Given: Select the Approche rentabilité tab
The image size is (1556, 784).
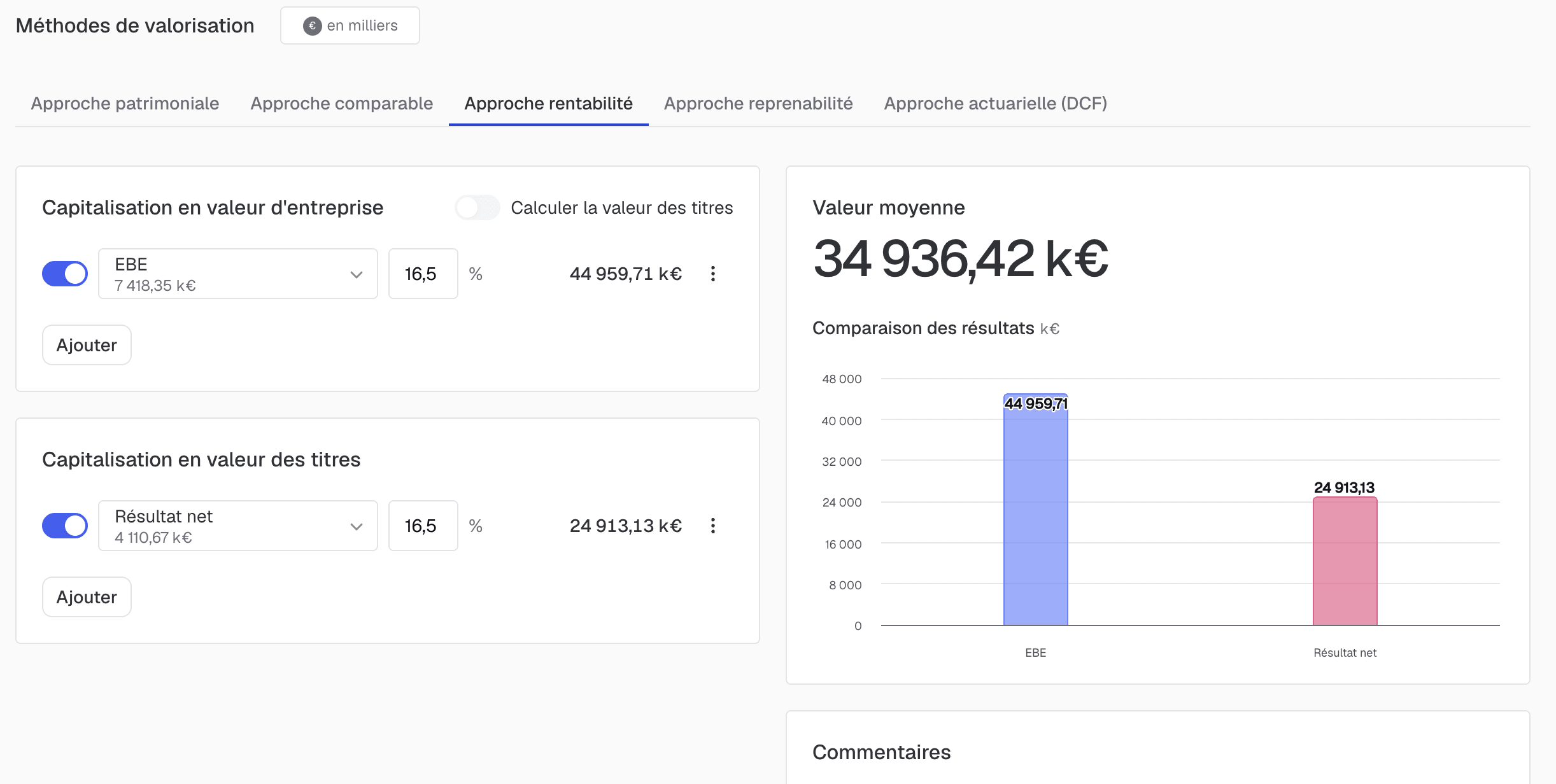Looking at the screenshot, I should coord(549,103).
